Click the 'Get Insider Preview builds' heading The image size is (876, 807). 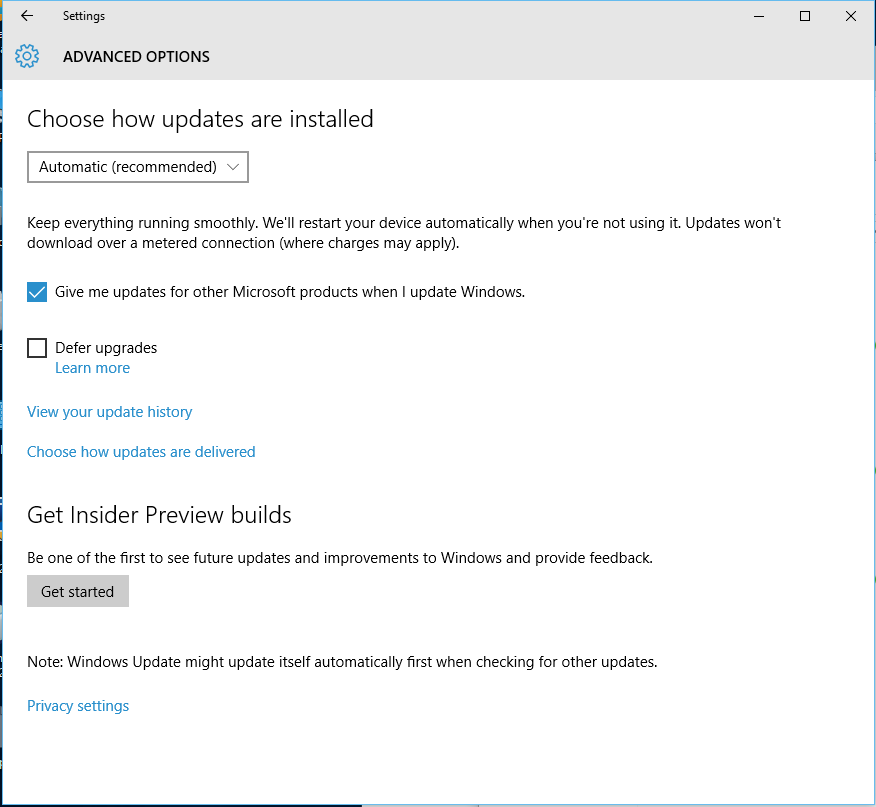pyautogui.click(x=159, y=515)
